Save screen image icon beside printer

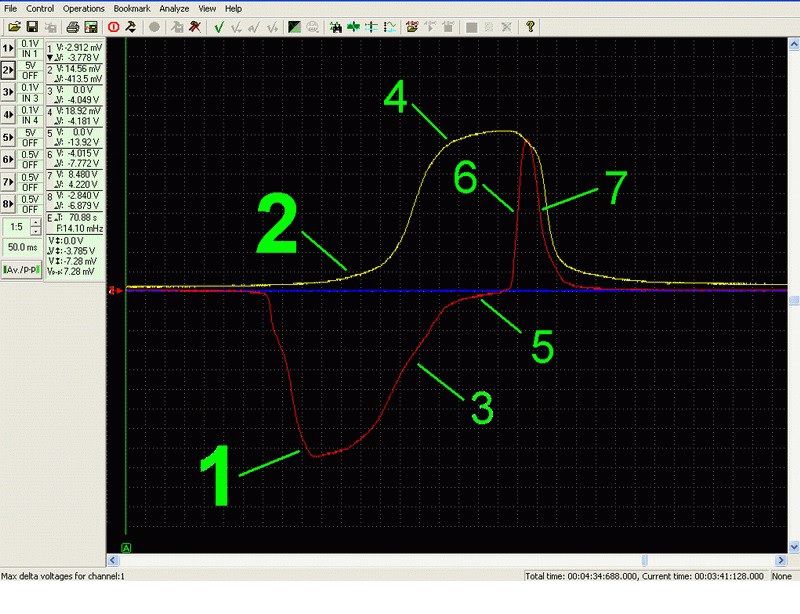[91, 27]
